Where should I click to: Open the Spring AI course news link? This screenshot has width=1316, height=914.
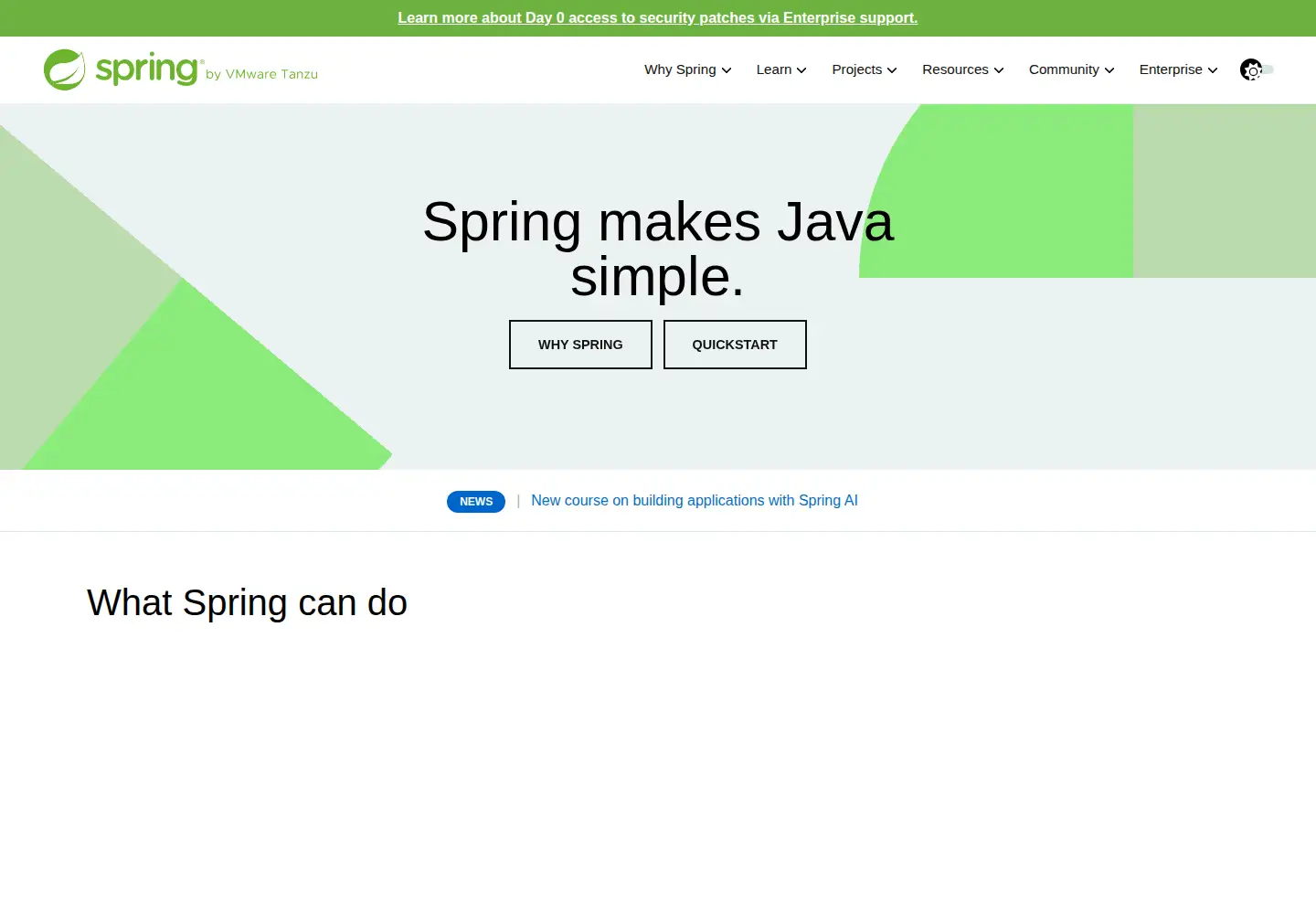[695, 501]
